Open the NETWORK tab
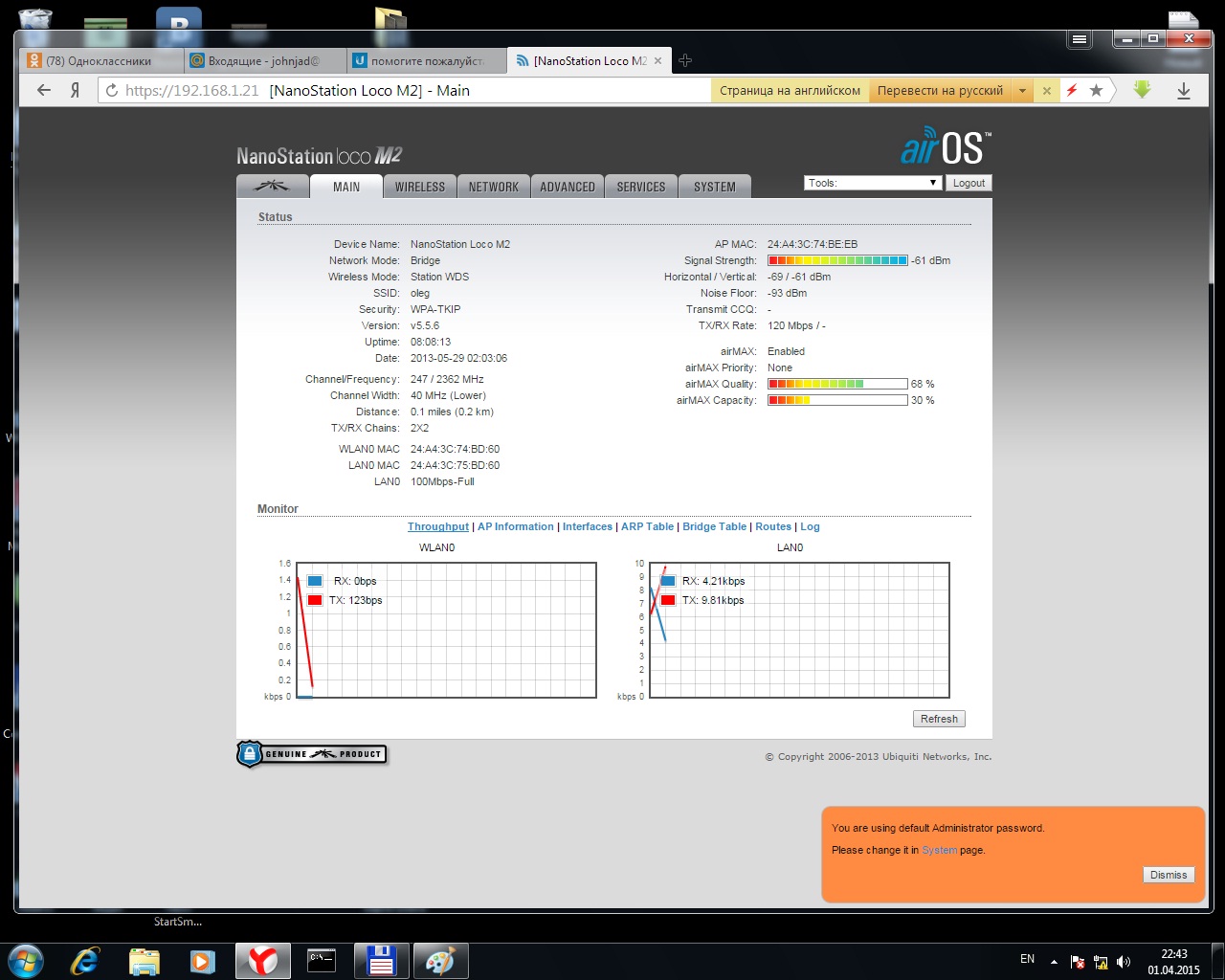Viewport: 1225px width, 980px height. (x=494, y=187)
